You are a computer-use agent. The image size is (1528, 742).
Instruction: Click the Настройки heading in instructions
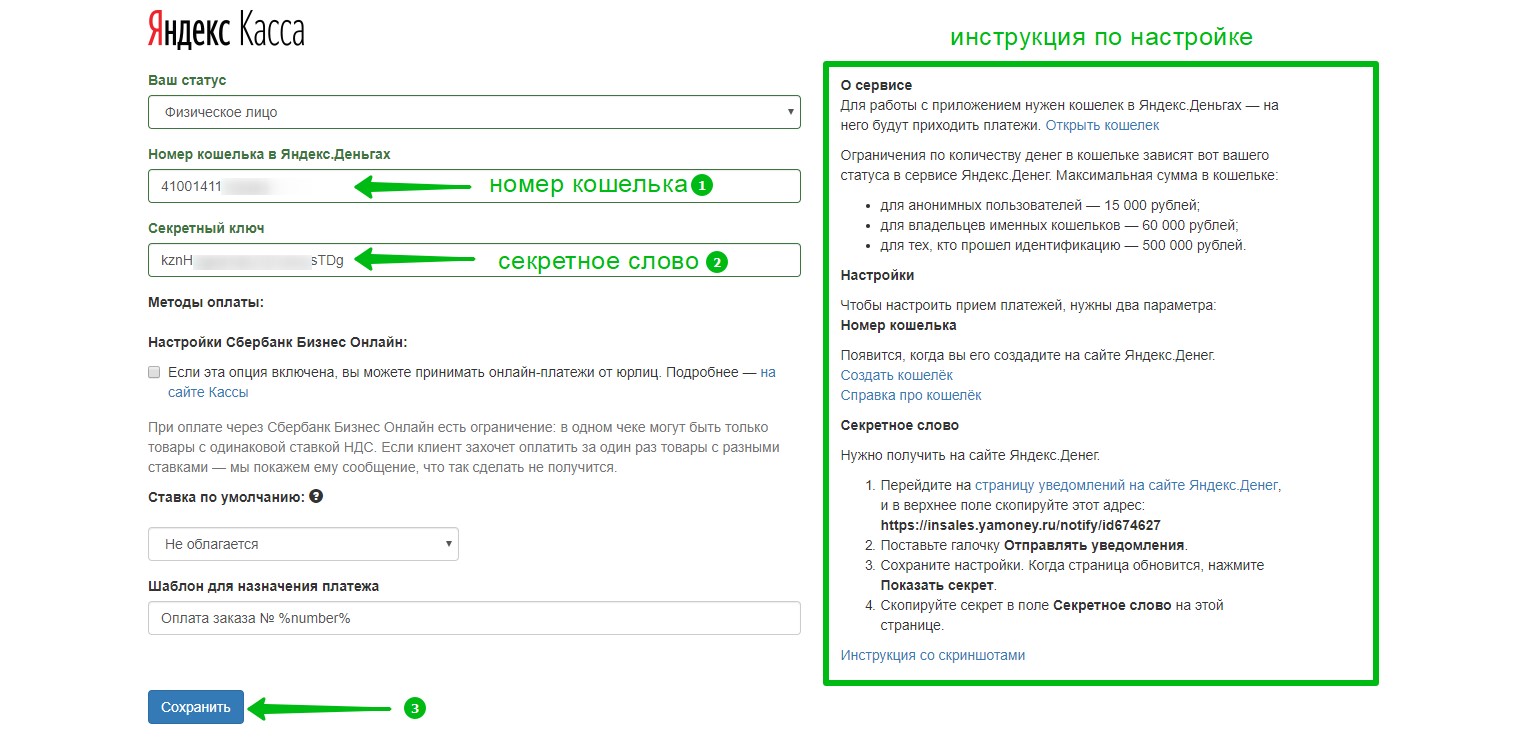click(877, 275)
